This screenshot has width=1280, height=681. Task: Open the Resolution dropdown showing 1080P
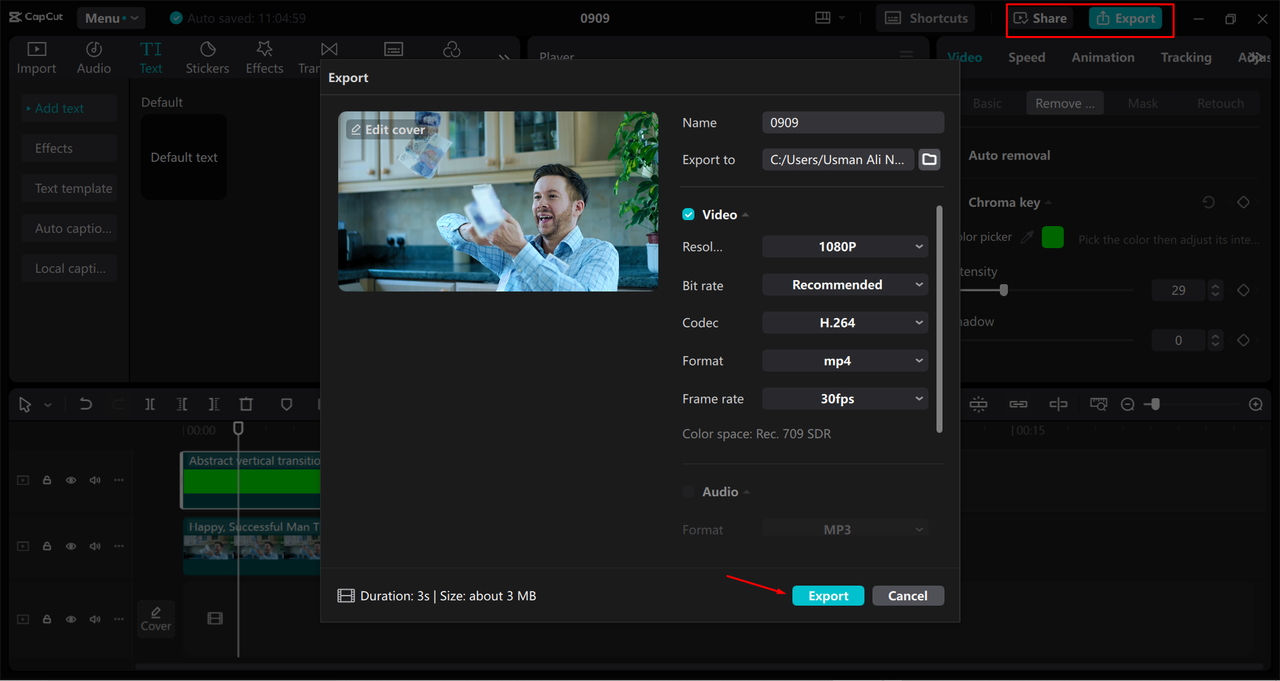[x=845, y=246]
